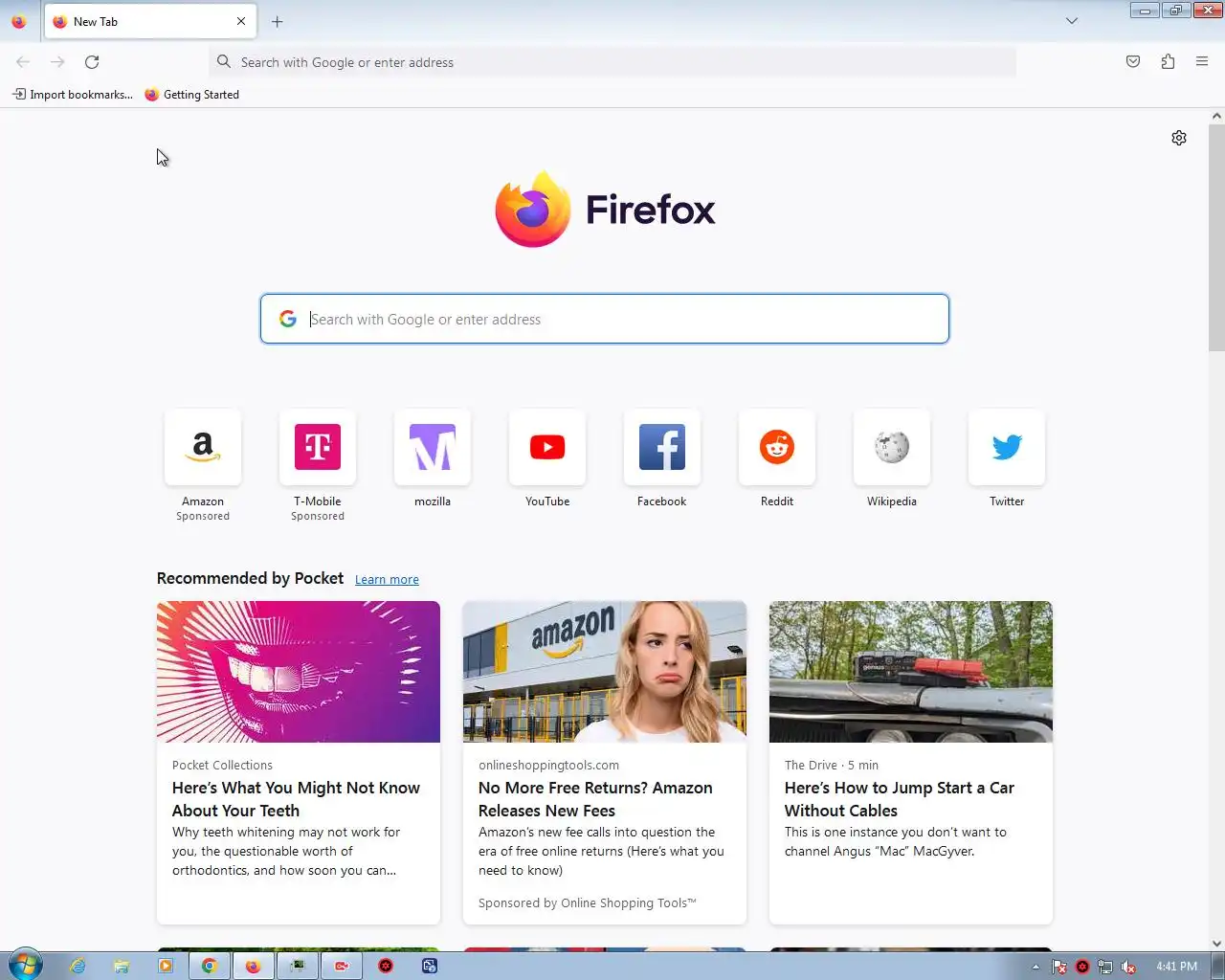
Task: Open the Getting Started bookmark
Action: (x=191, y=95)
